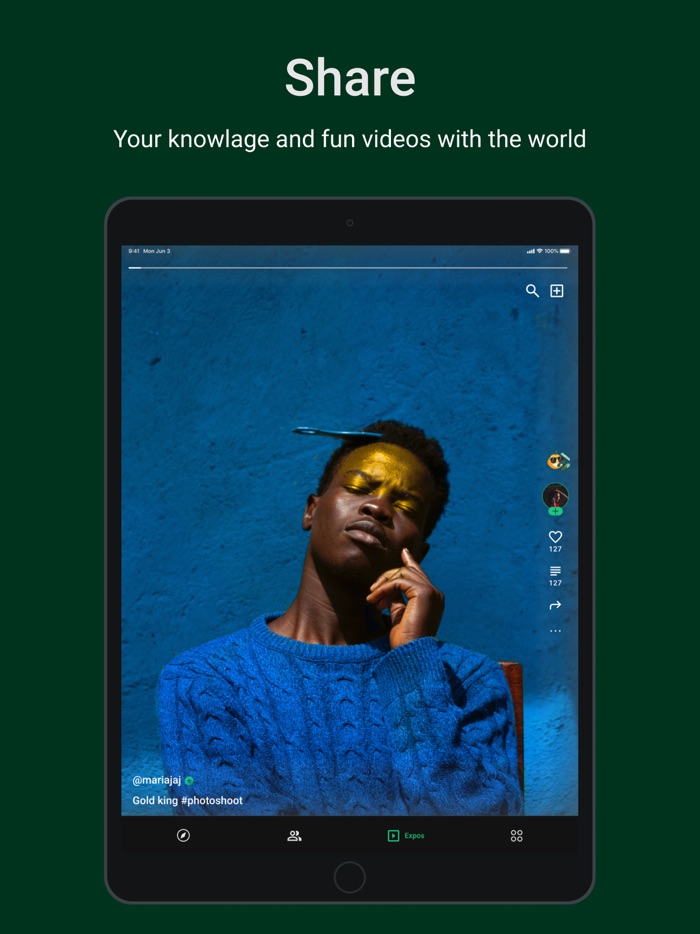Screen dimensions: 700x934
Task: Open search with the magnifier icon
Action: tap(532, 291)
